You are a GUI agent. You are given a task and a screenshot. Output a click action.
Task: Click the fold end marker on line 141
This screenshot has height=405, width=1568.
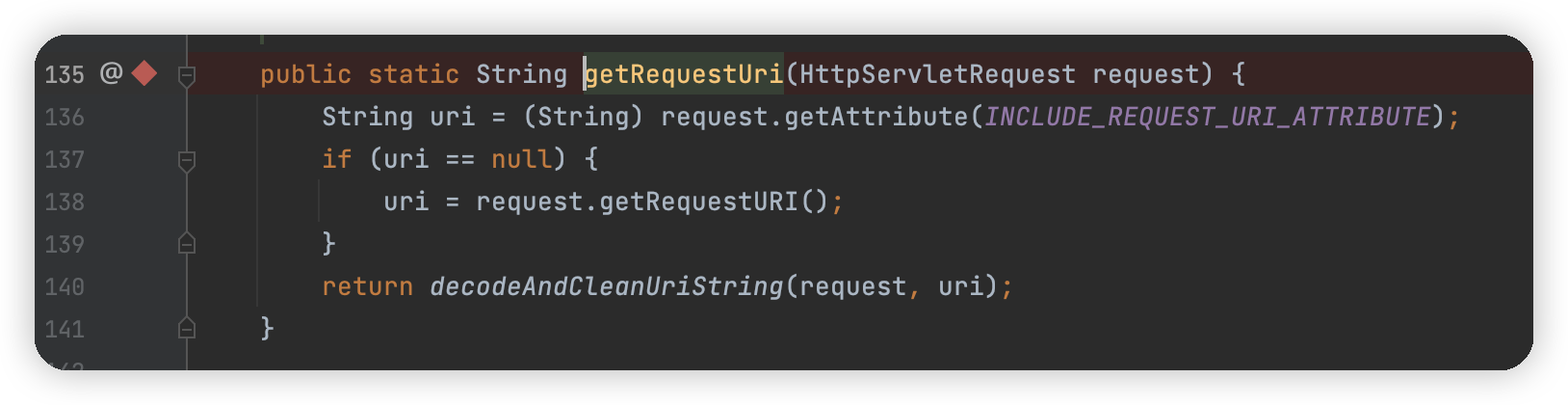(187, 329)
